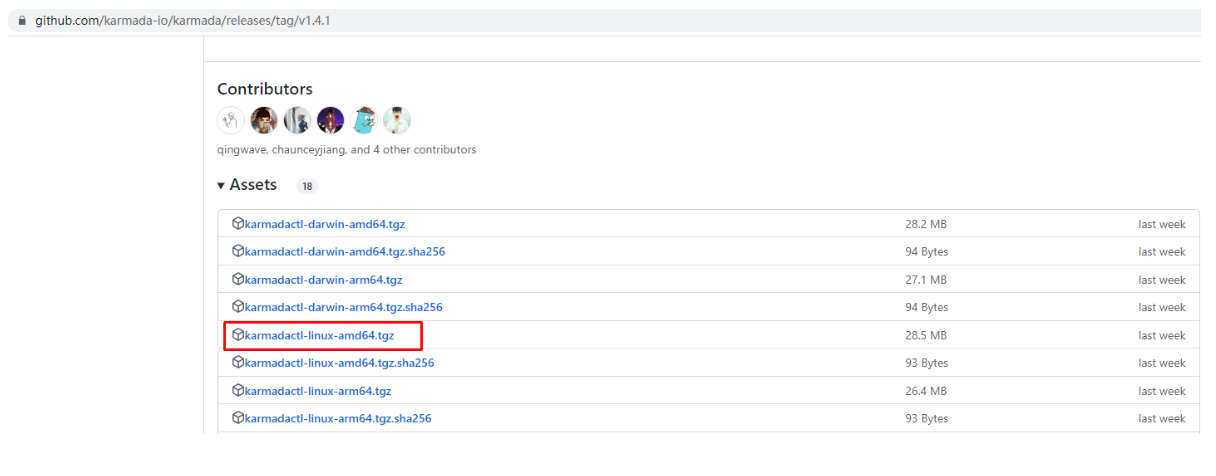Screen dimensions: 1216x476
Task: Open the fourth contributor avatar with purple background
Action: pos(331,121)
